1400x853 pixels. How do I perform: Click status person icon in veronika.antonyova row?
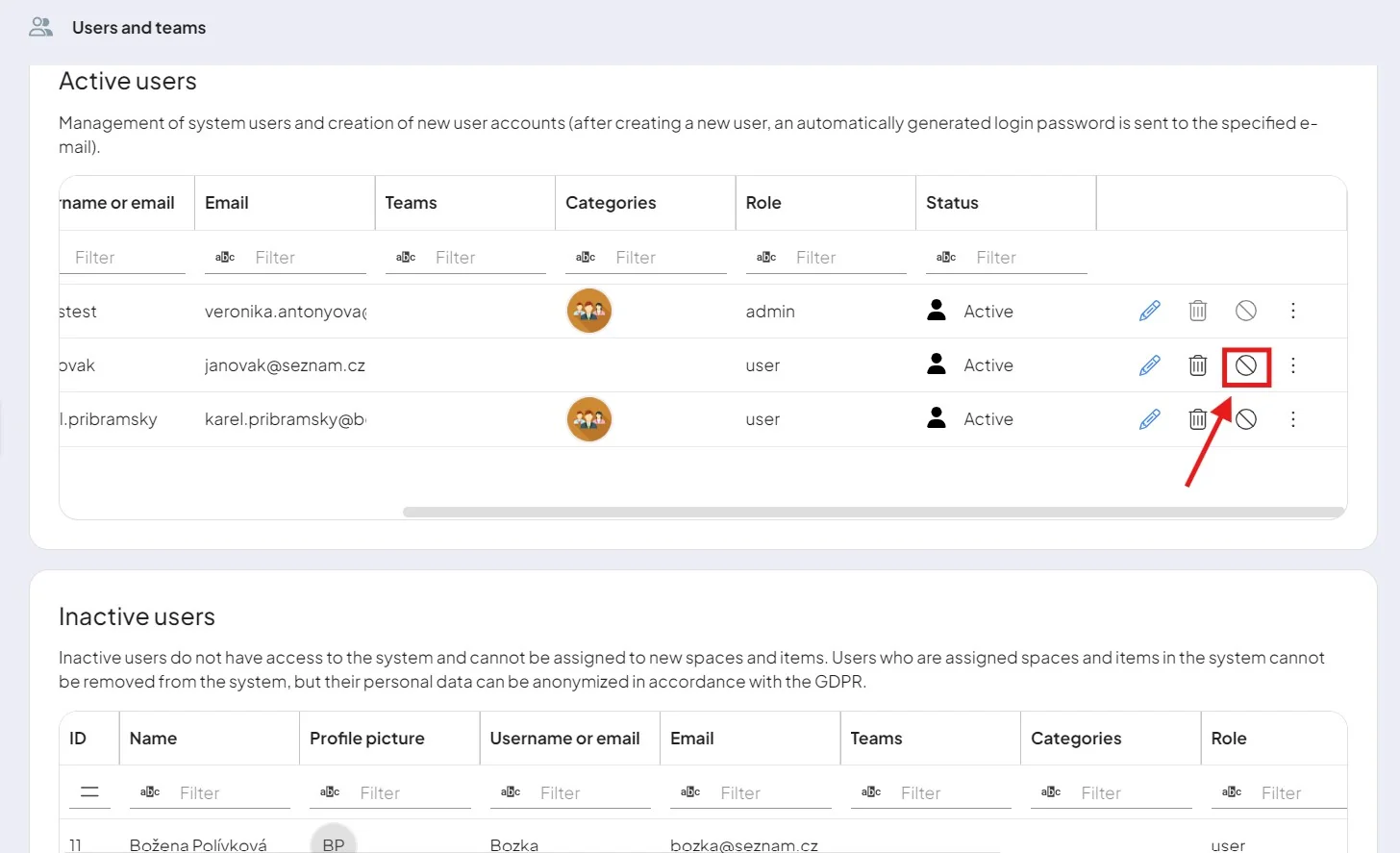[937, 310]
